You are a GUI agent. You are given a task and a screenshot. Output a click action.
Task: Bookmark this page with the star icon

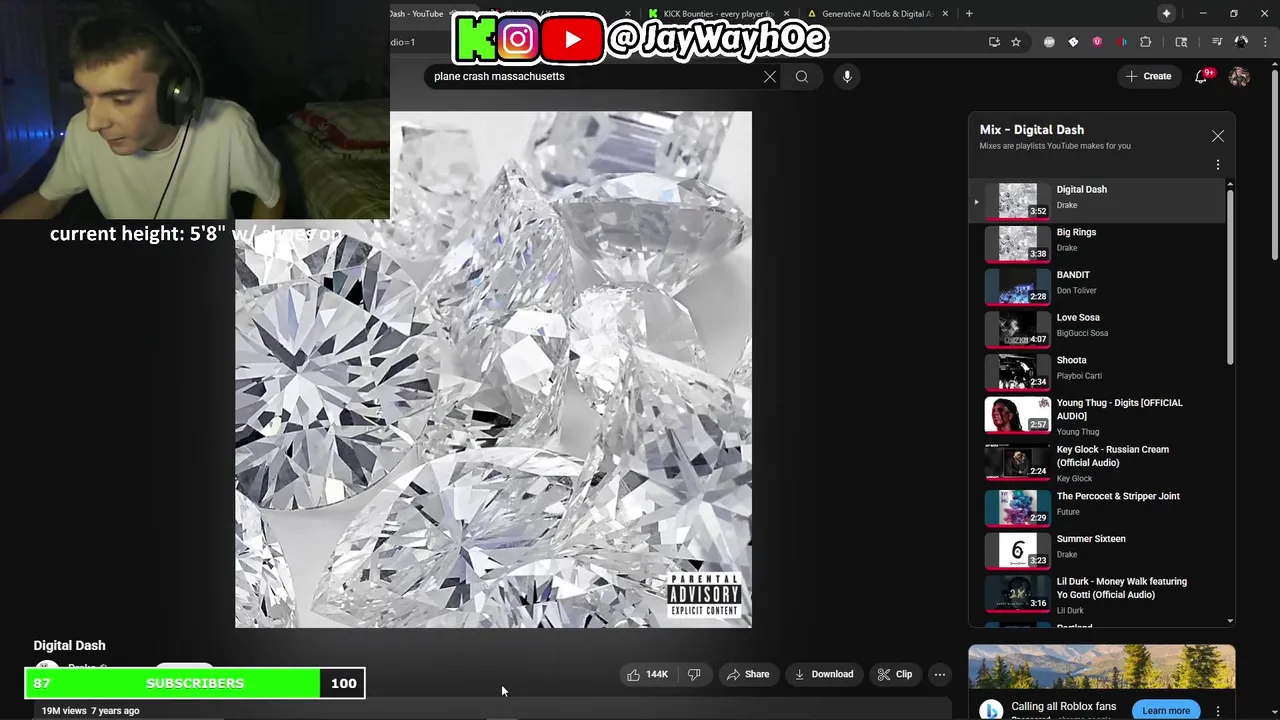(1016, 42)
